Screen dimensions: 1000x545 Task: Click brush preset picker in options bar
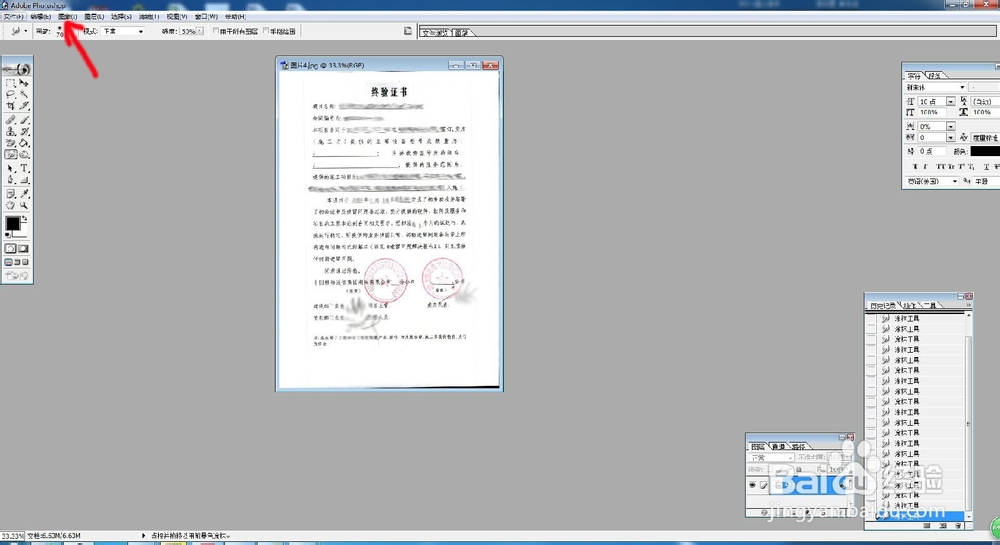tap(60, 31)
